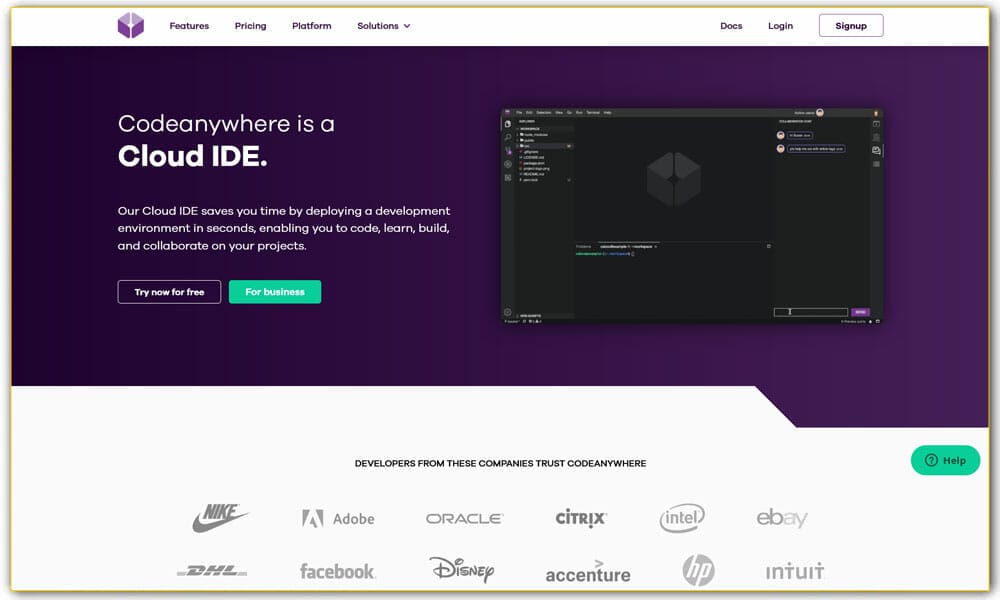Screen dimensions: 1000x600
Task: Click the chat message input field
Action: 809,311
